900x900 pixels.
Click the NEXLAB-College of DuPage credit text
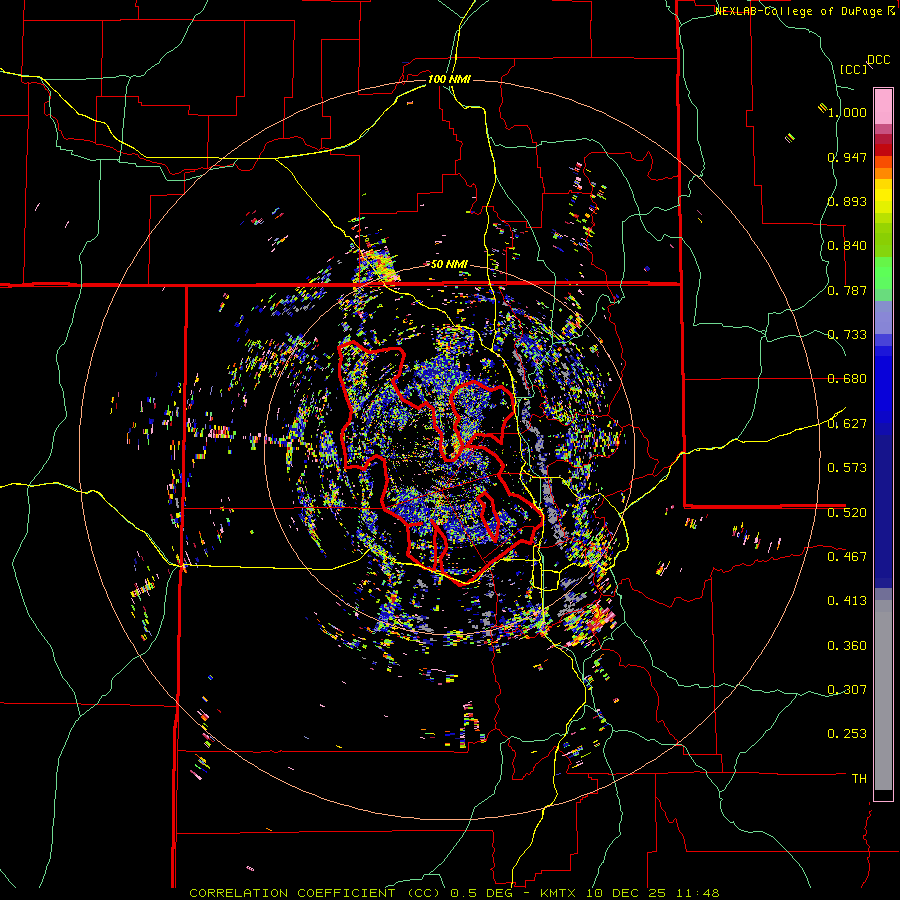tap(799, 11)
